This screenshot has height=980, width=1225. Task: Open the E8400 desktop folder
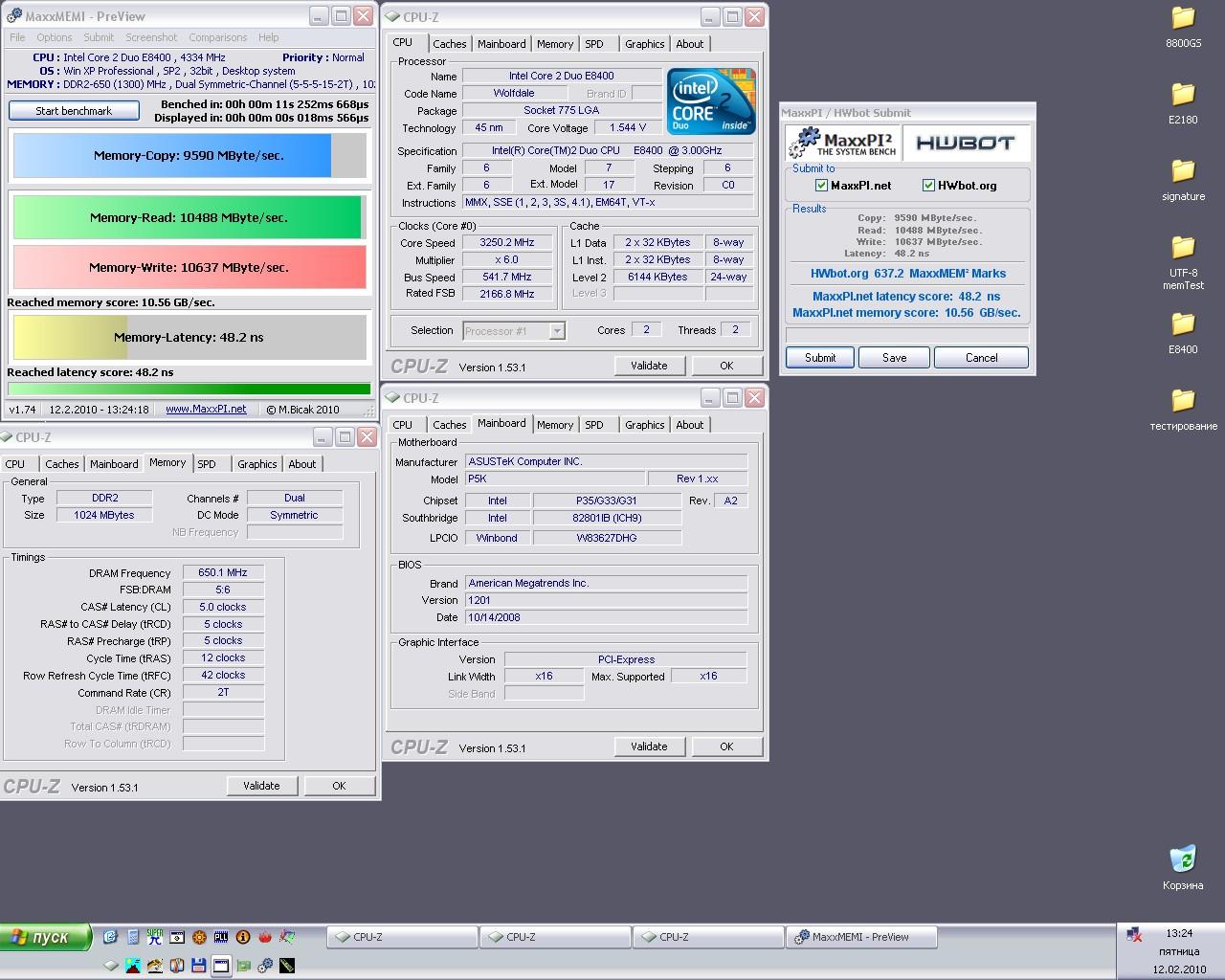[1183, 333]
